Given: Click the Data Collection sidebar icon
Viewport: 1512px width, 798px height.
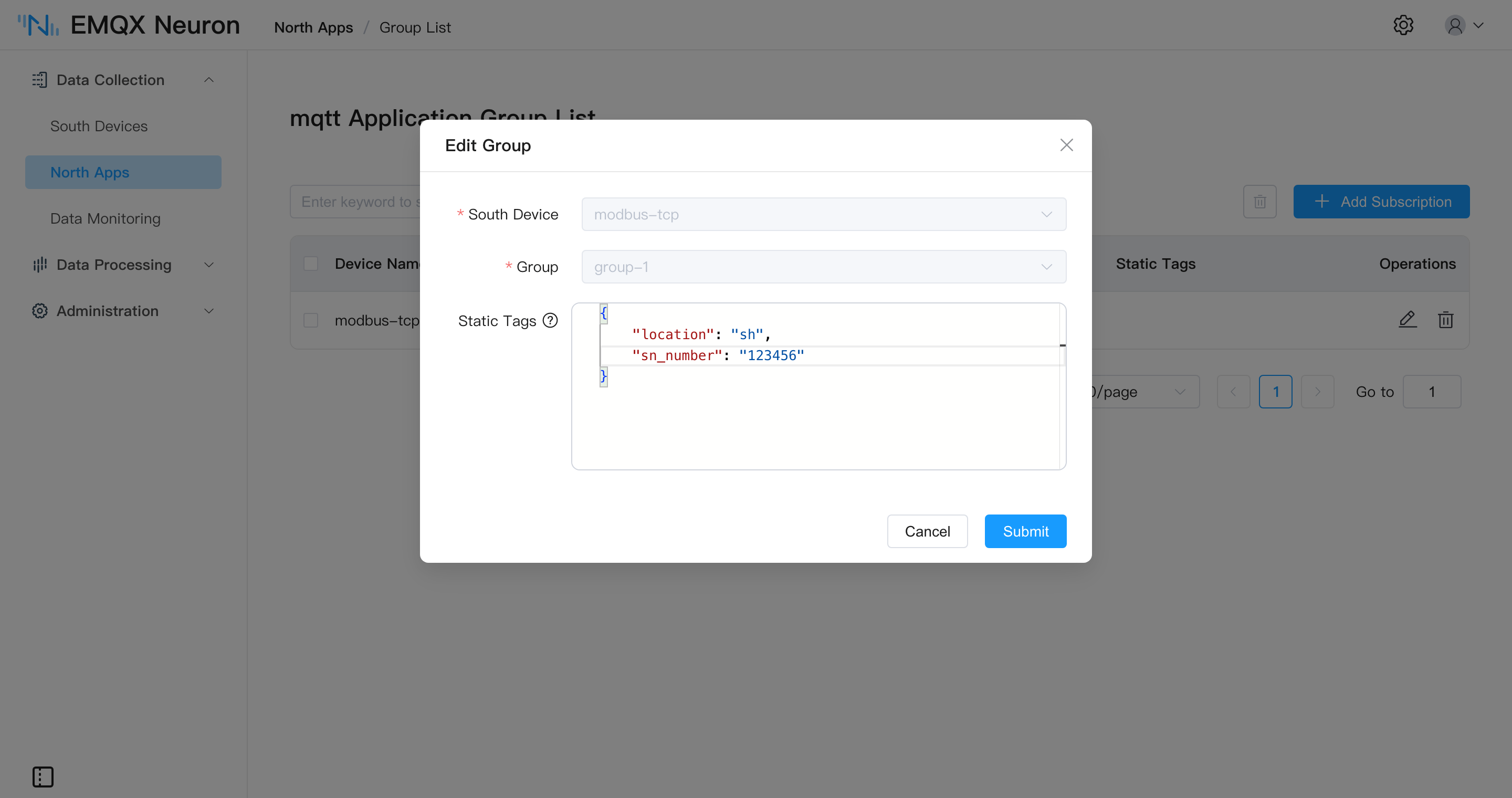Looking at the screenshot, I should click(x=39, y=80).
